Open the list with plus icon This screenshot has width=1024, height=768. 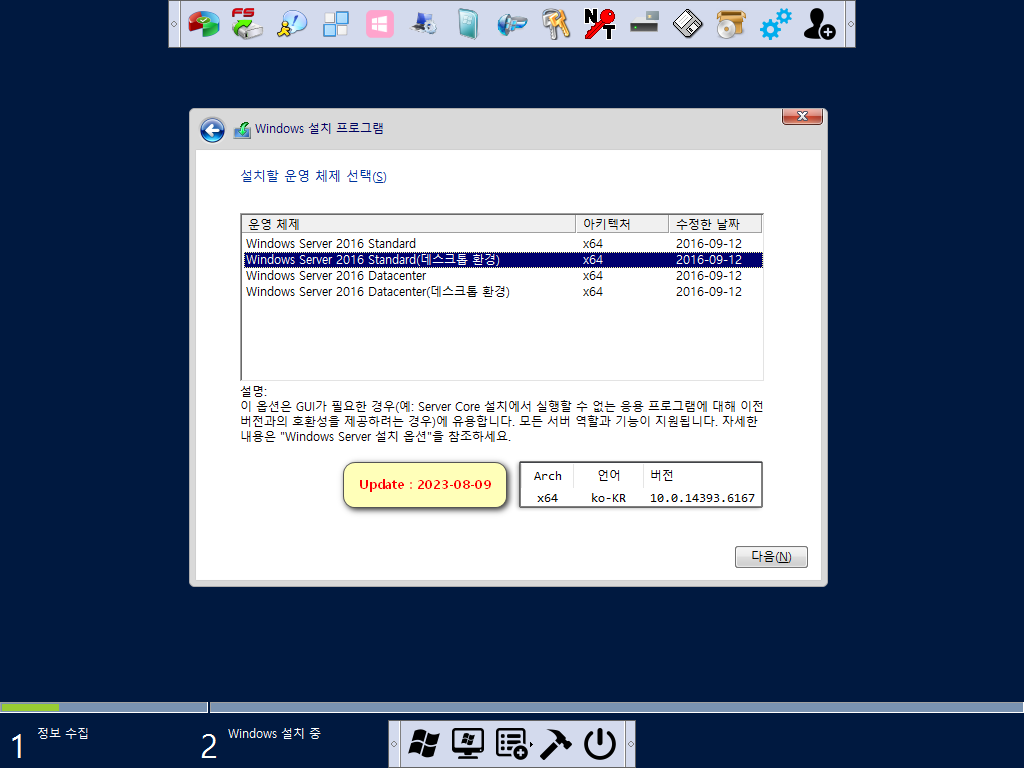coord(511,744)
